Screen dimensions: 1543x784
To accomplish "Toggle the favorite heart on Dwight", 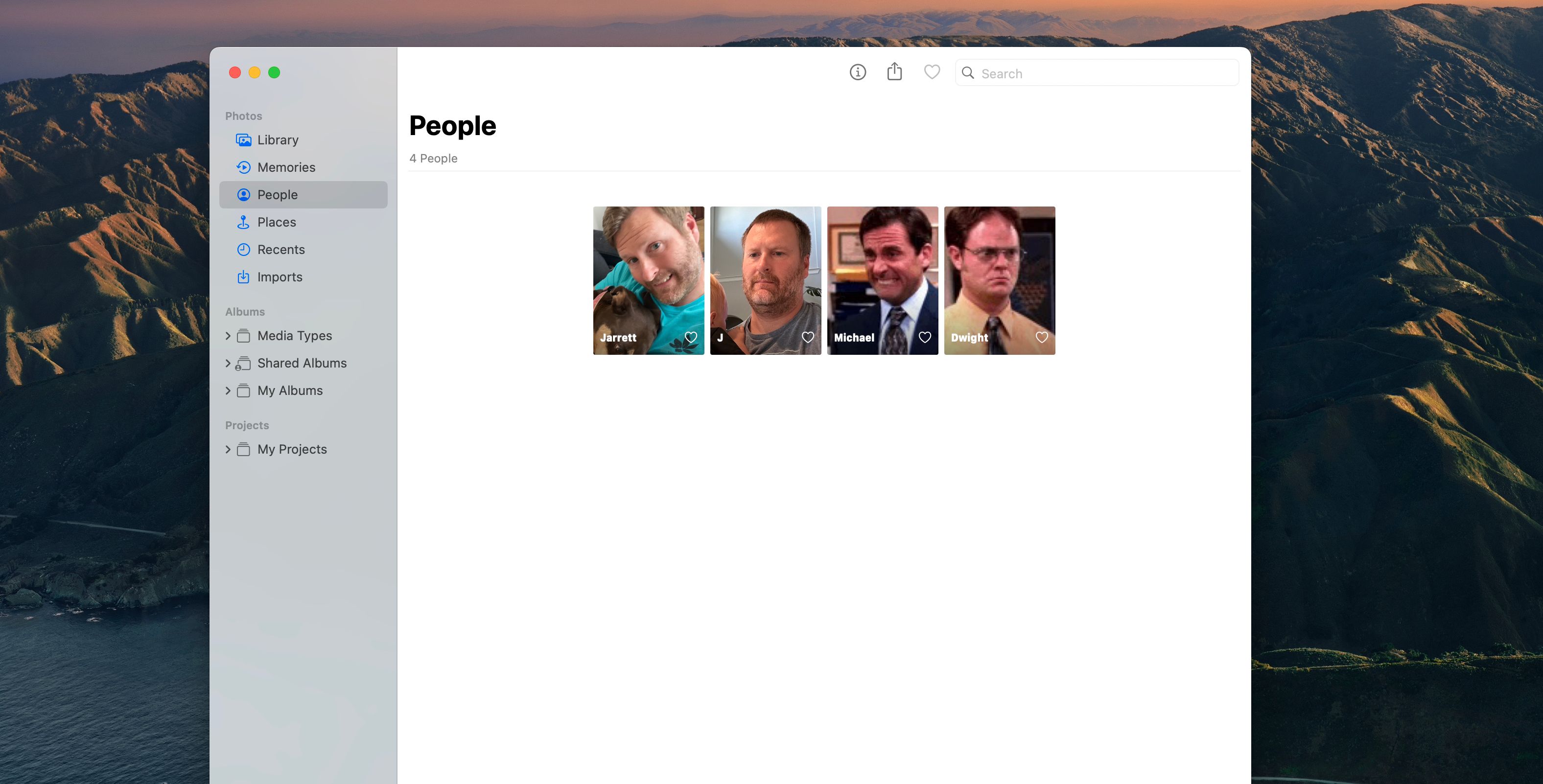I will coord(1041,337).
